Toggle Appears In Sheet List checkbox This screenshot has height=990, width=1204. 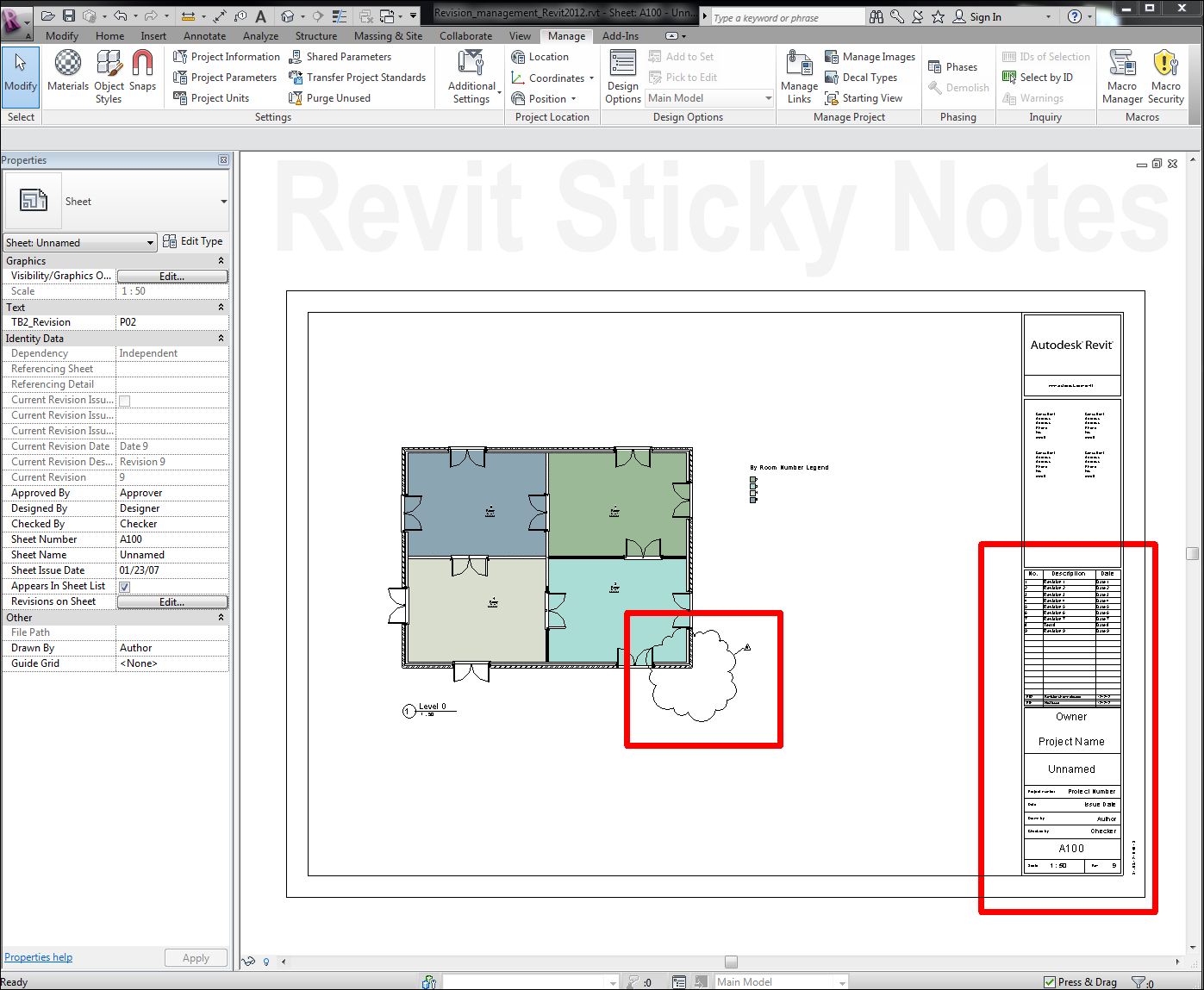124,587
